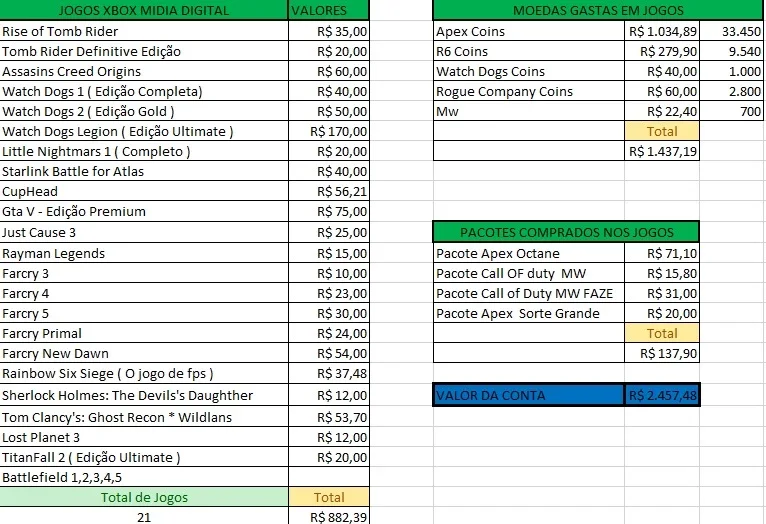766x524 pixels.
Task: Click the 'Watch Dogs 1 ( Edição Completa)' cell
Action: click(x=144, y=91)
